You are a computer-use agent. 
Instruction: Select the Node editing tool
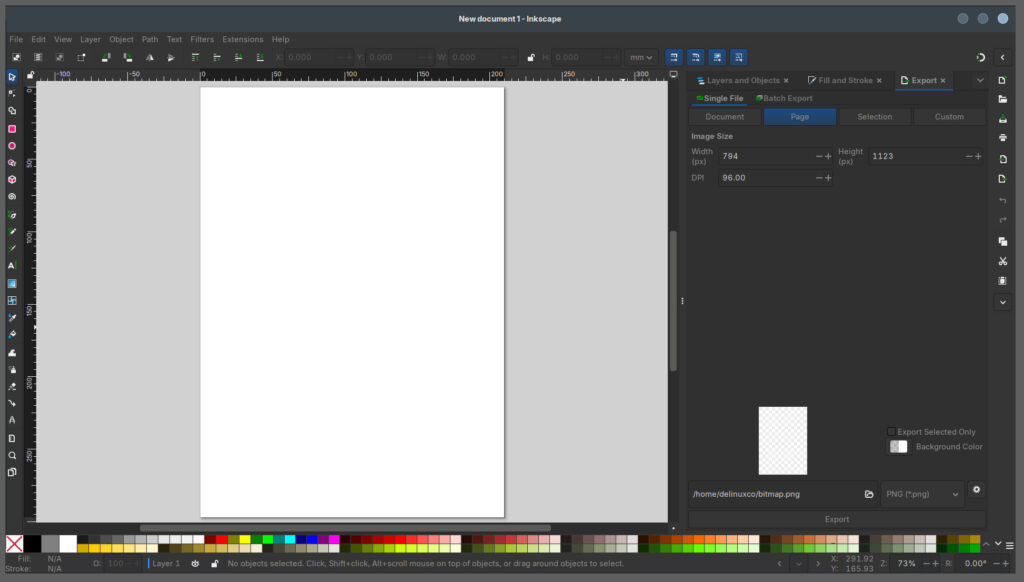[11, 93]
